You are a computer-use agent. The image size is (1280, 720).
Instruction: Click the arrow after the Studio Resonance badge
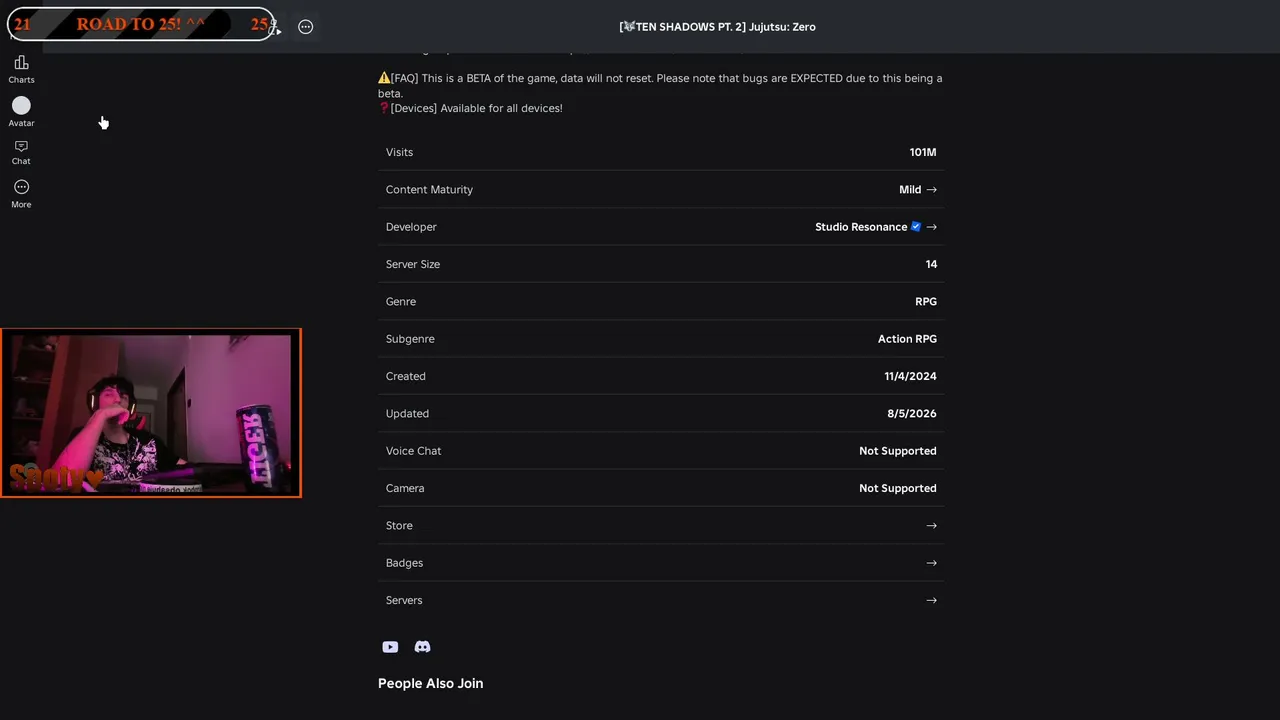tap(931, 227)
